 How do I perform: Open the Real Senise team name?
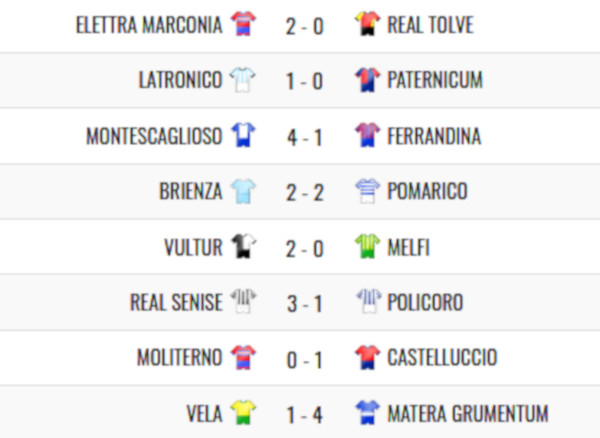coord(176,302)
